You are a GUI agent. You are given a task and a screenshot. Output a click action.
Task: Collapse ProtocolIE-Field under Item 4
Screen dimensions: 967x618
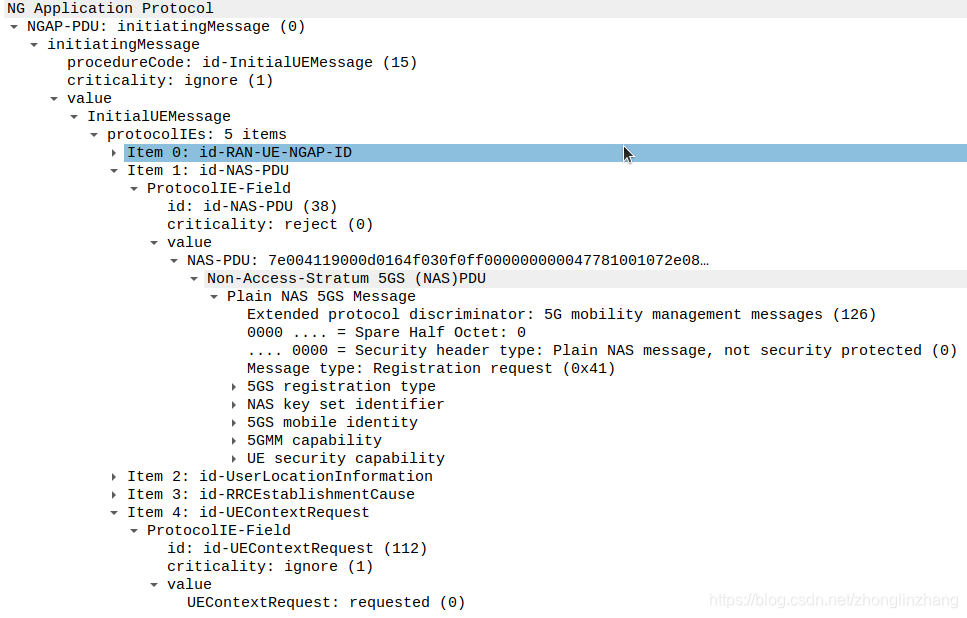point(134,530)
